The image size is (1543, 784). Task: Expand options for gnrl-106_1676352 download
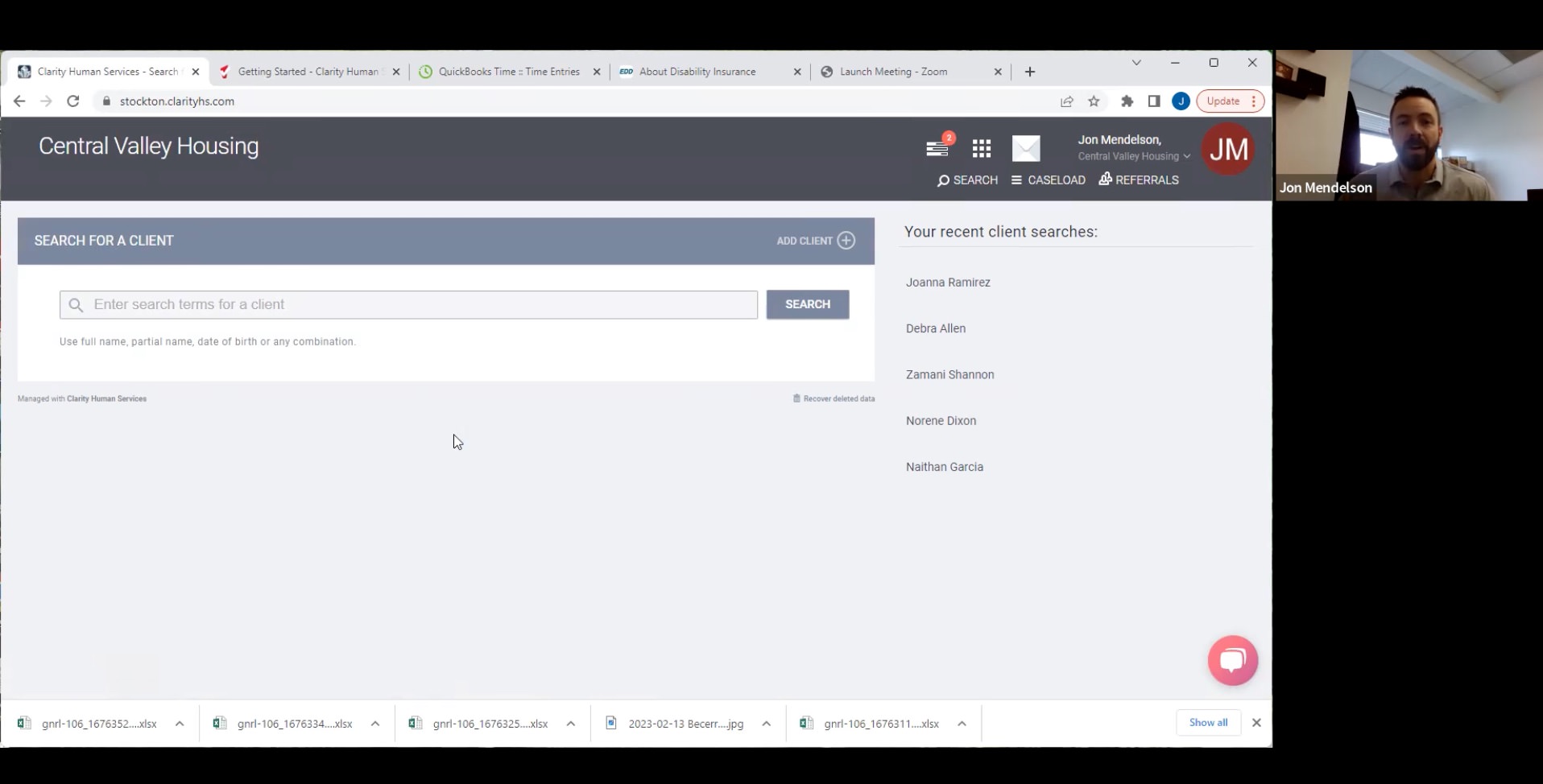[180, 724]
